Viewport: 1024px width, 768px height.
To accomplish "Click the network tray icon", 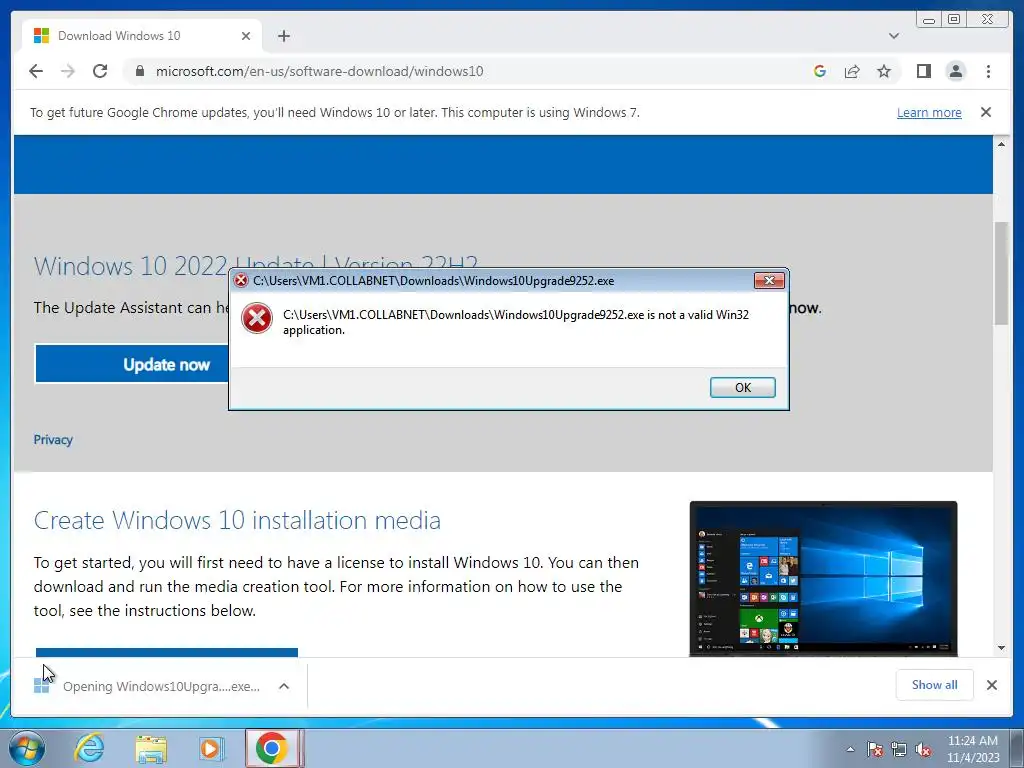I will tap(899, 749).
